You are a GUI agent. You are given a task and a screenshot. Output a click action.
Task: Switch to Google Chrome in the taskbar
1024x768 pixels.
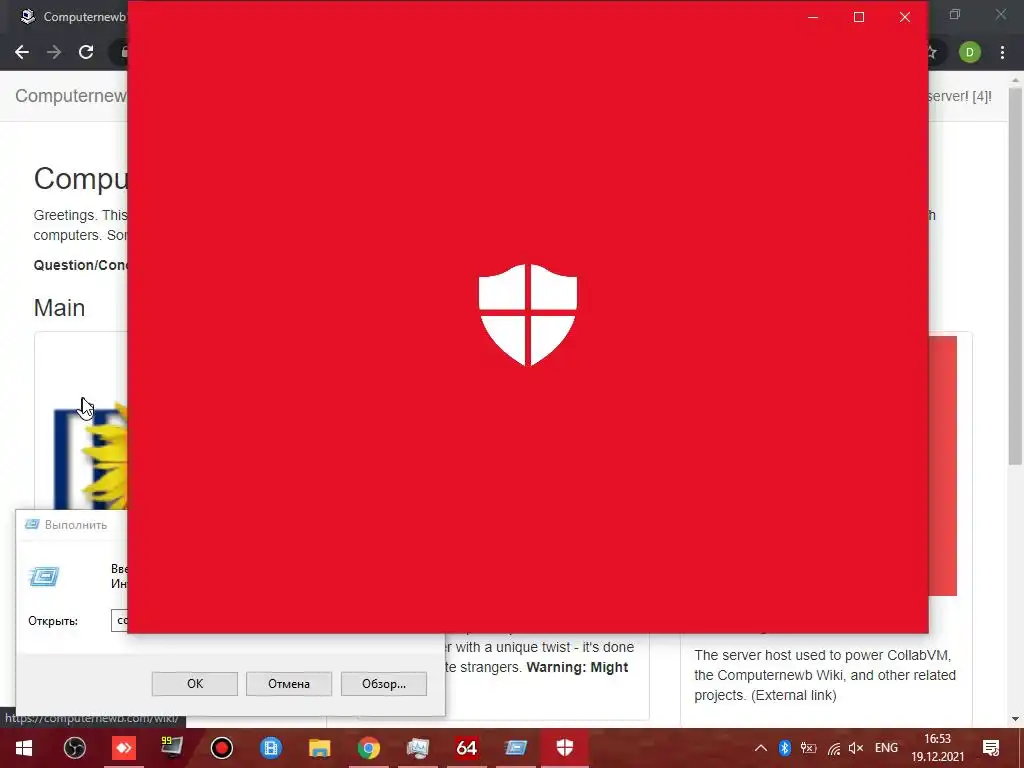point(369,748)
